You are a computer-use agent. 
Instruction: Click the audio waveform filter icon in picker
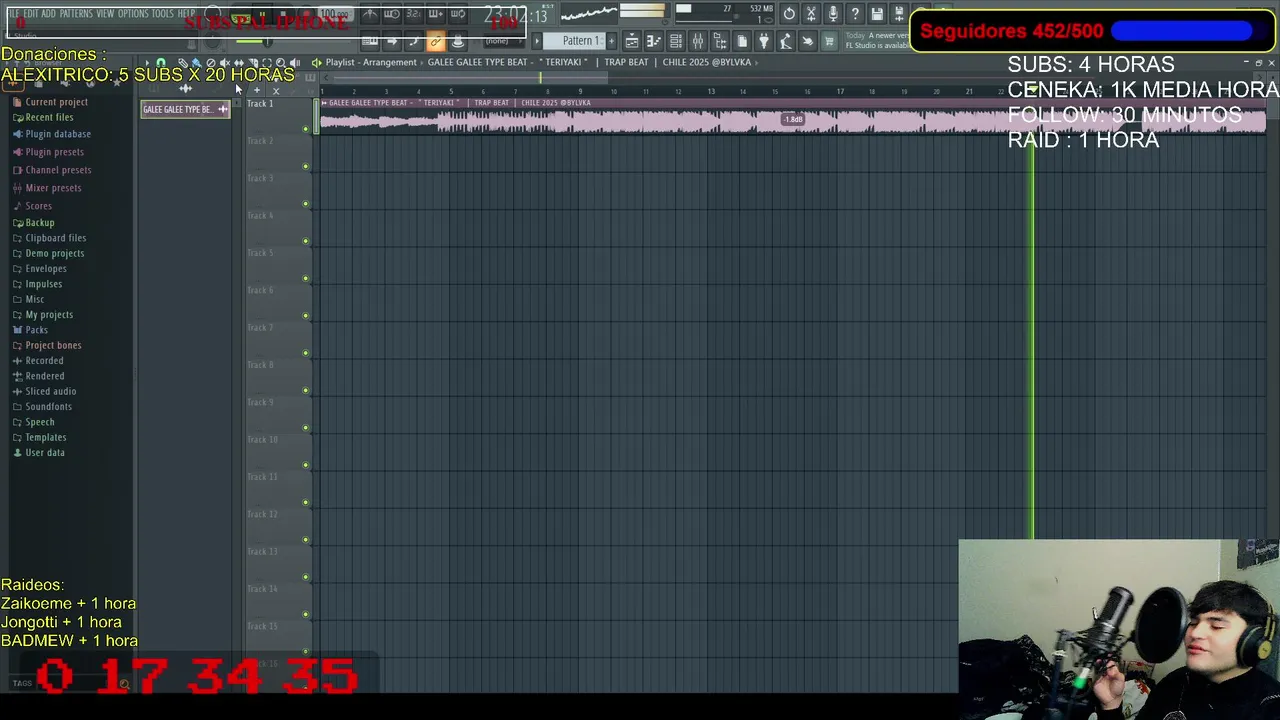point(186,89)
